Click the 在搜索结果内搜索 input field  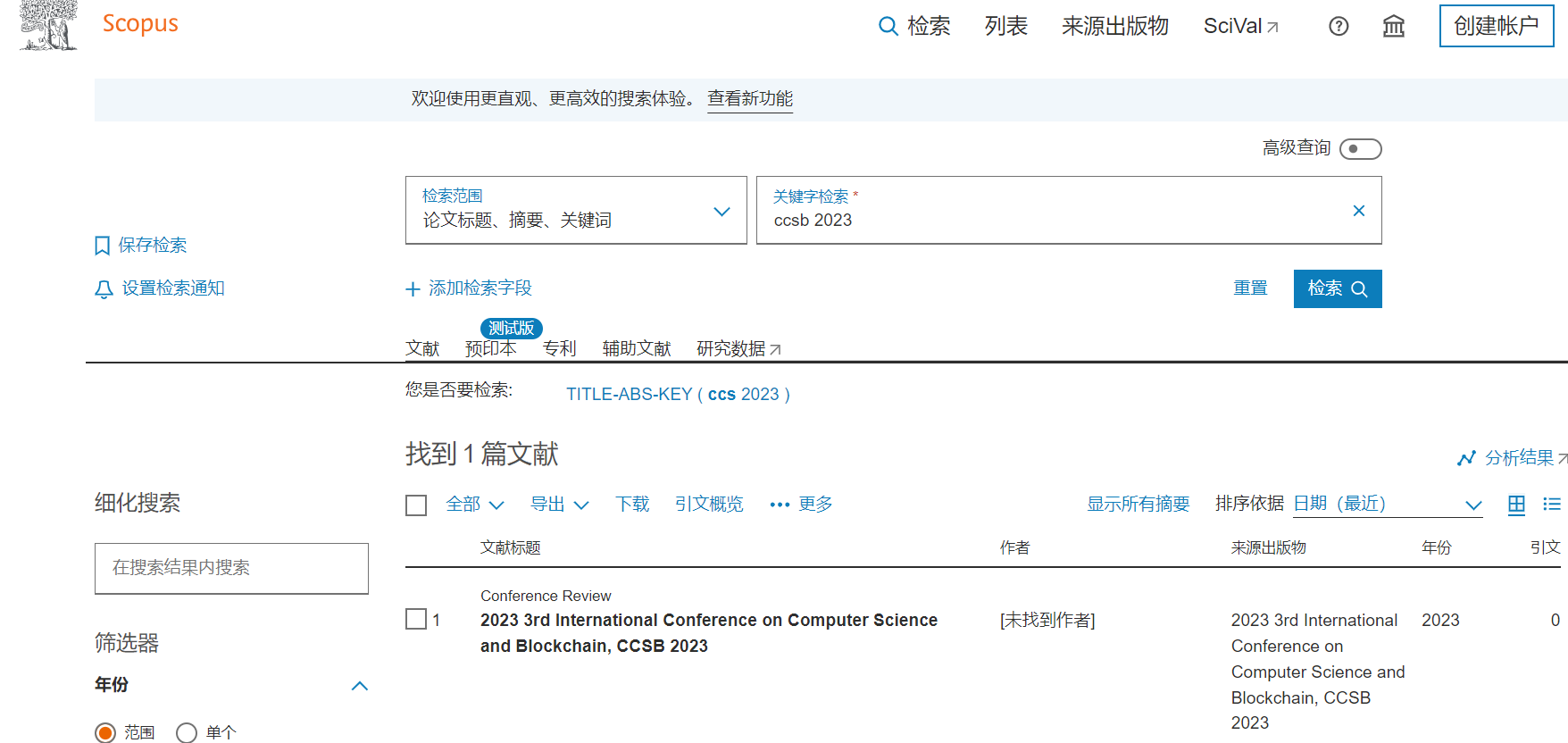tap(231, 568)
